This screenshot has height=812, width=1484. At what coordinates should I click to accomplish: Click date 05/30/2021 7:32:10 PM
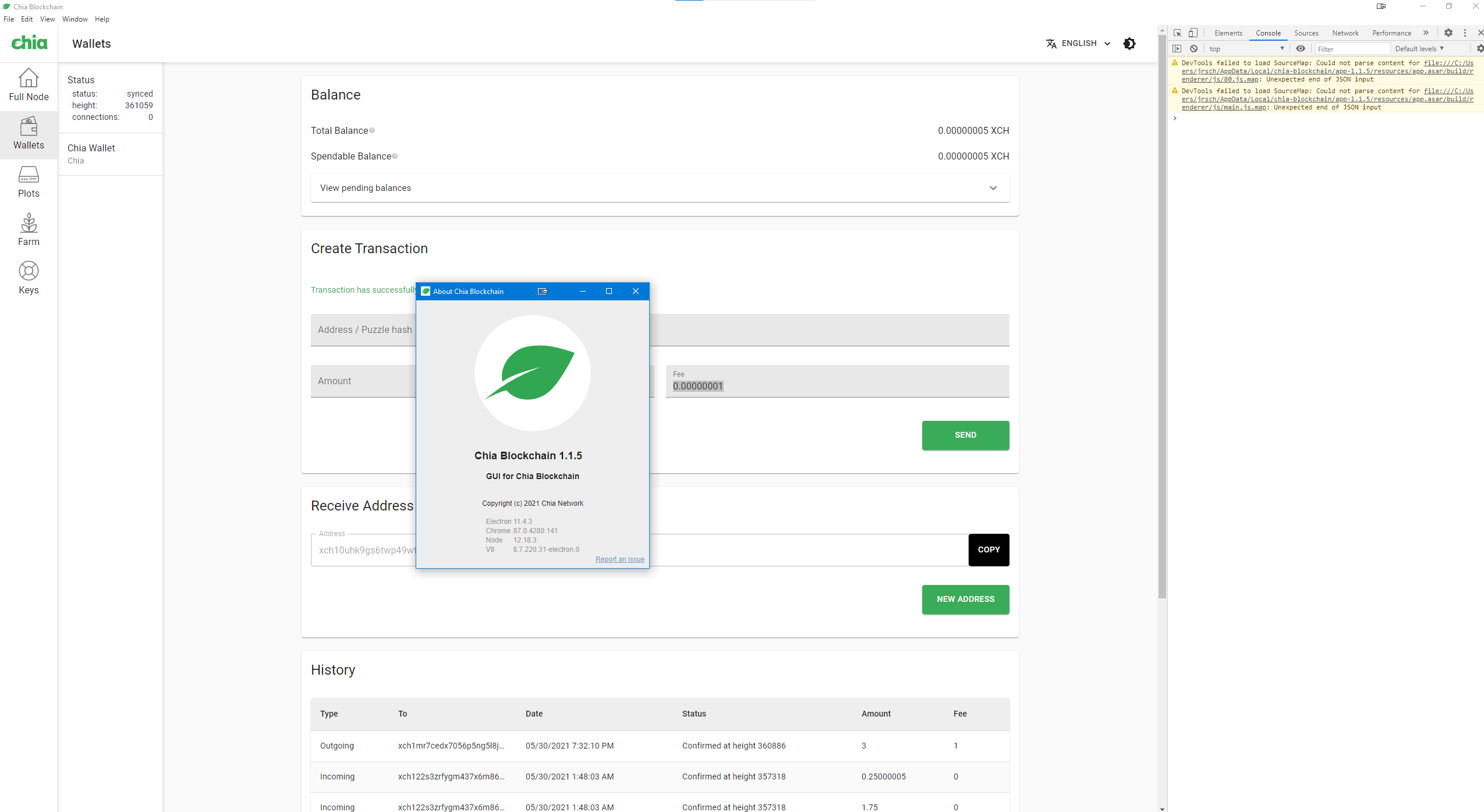(x=569, y=746)
